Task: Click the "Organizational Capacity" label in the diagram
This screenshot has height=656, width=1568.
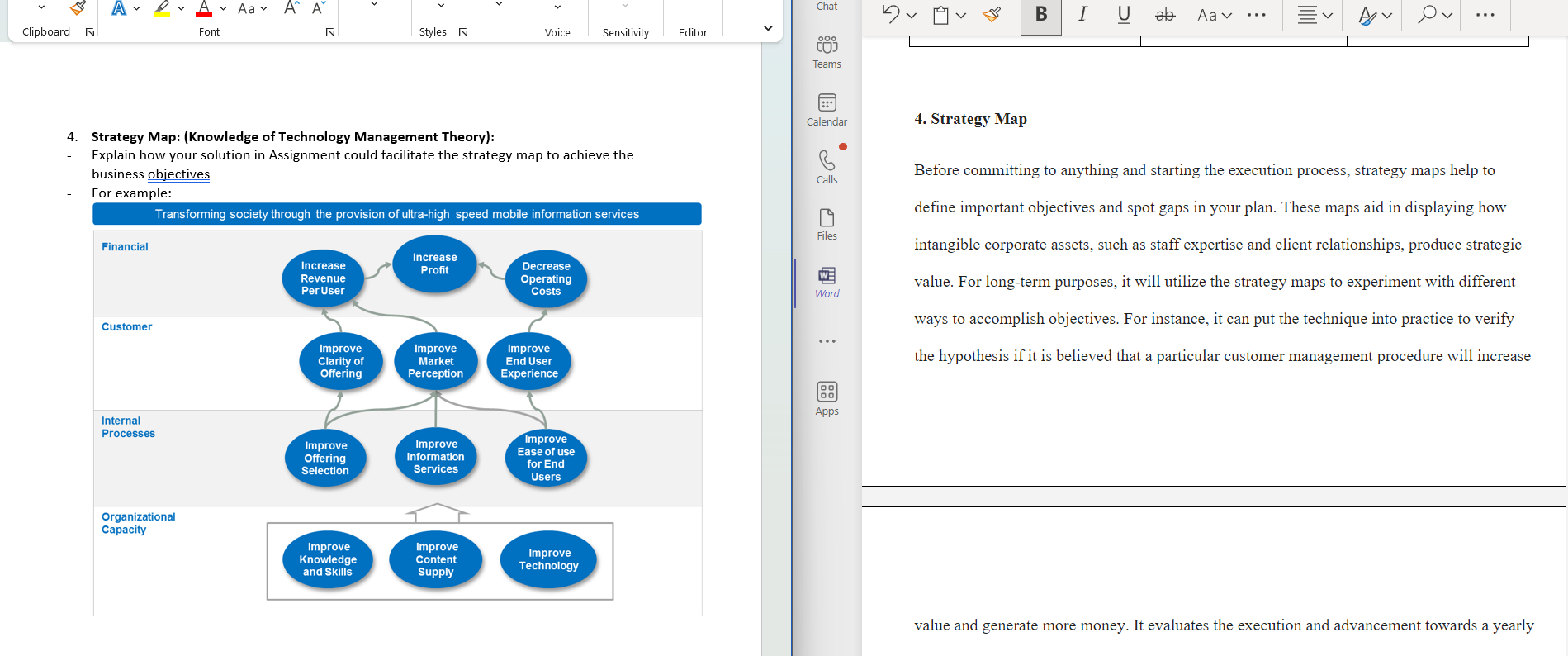Action: click(138, 523)
